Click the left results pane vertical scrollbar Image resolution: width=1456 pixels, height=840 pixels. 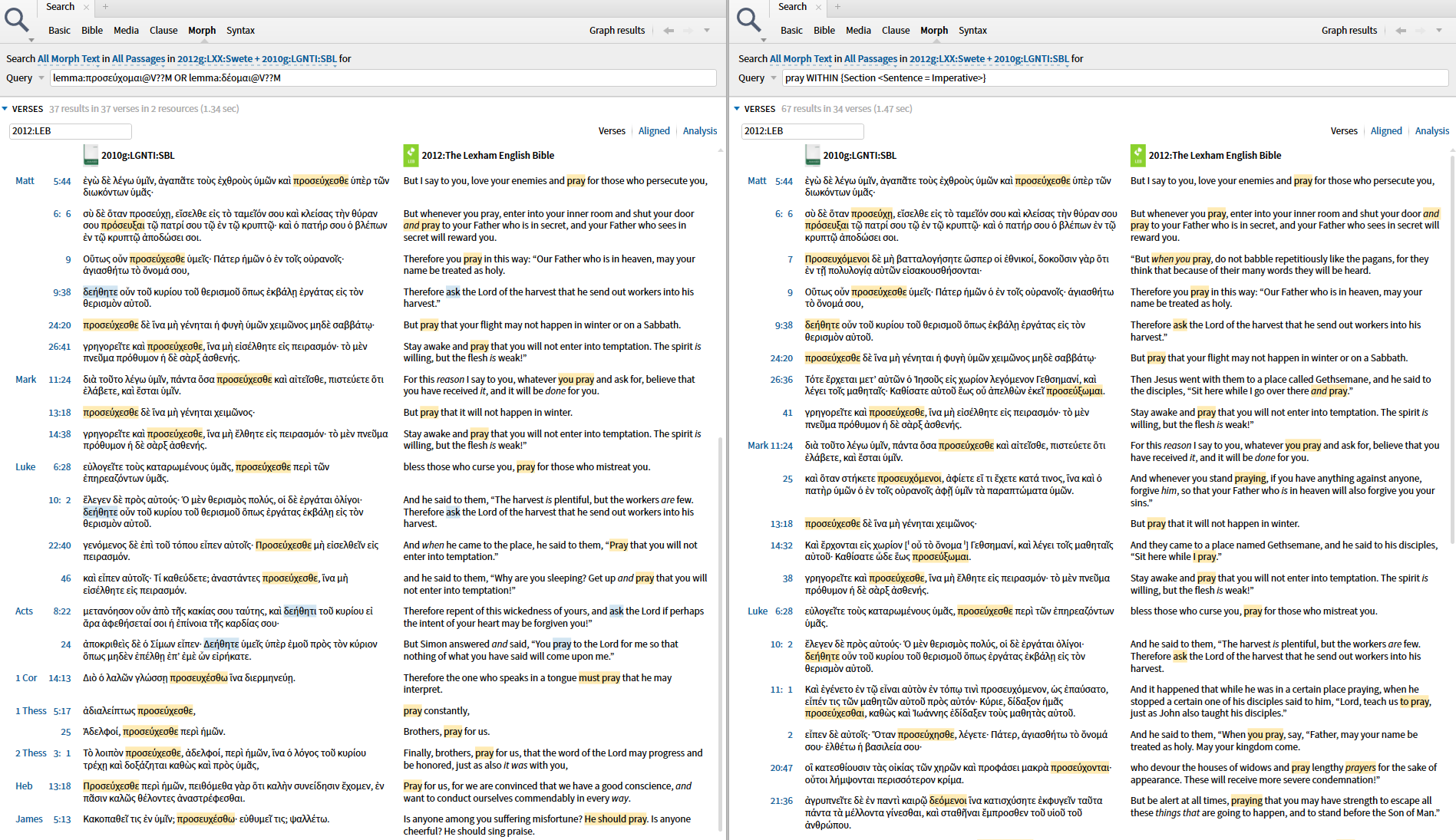tap(720, 633)
